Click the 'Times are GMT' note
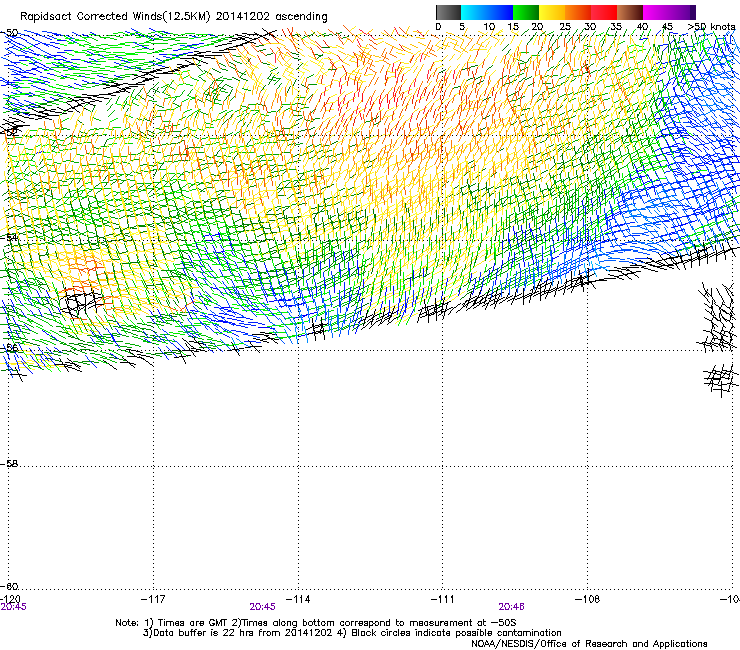Screen dimensions: 740x650 coord(192,623)
